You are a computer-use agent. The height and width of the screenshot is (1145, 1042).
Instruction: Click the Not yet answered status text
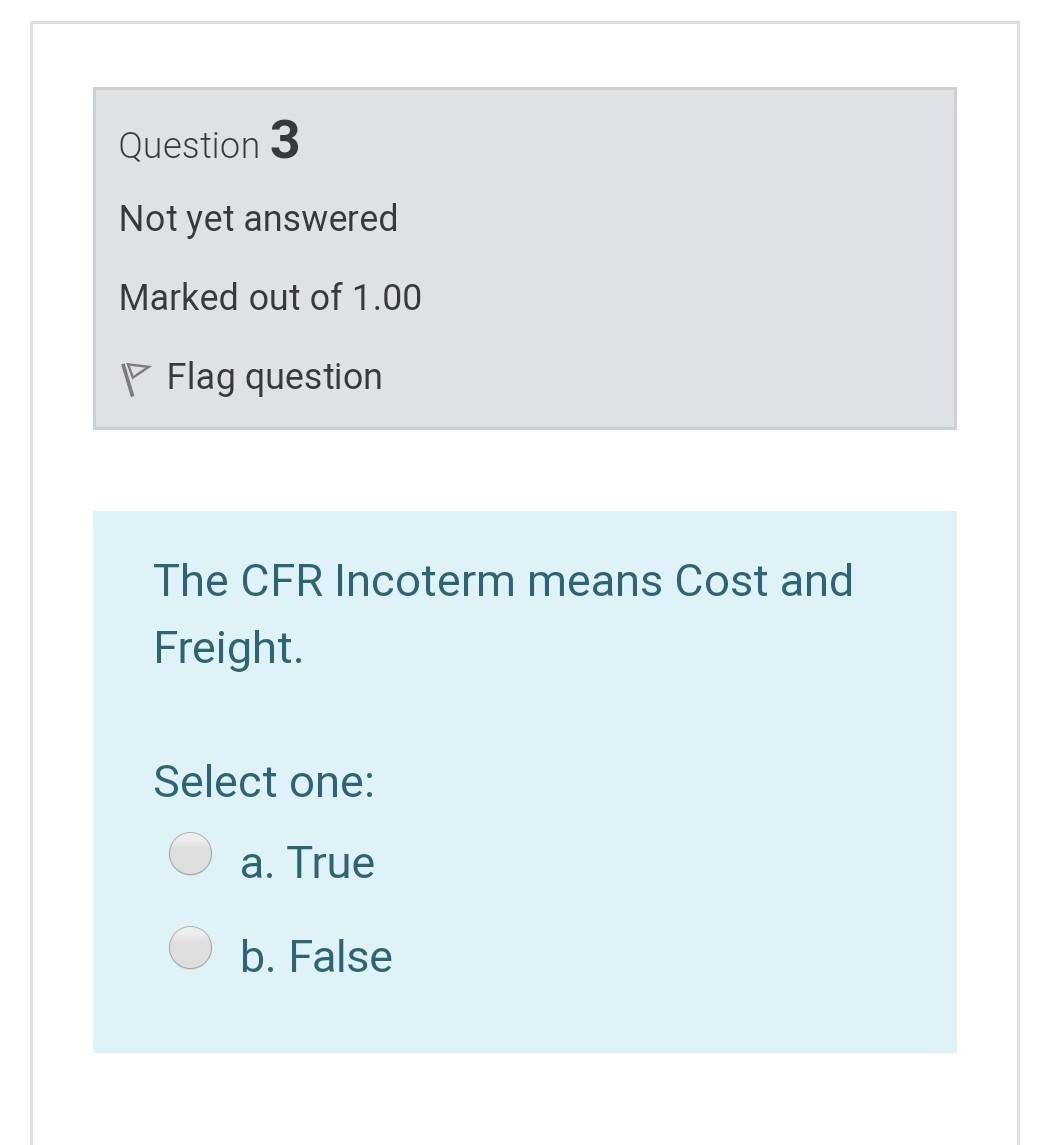[x=257, y=218]
